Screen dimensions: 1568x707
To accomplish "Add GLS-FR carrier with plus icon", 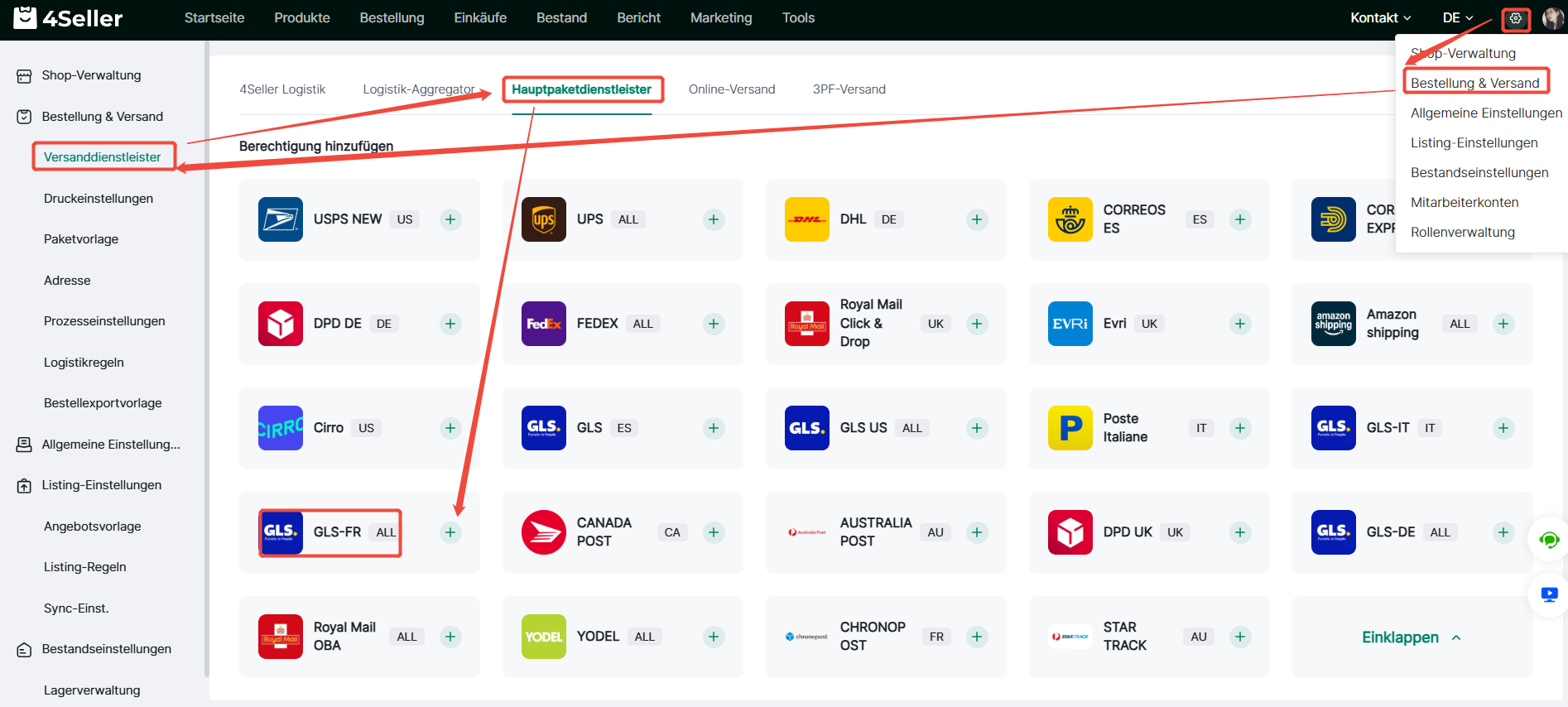I will [450, 532].
